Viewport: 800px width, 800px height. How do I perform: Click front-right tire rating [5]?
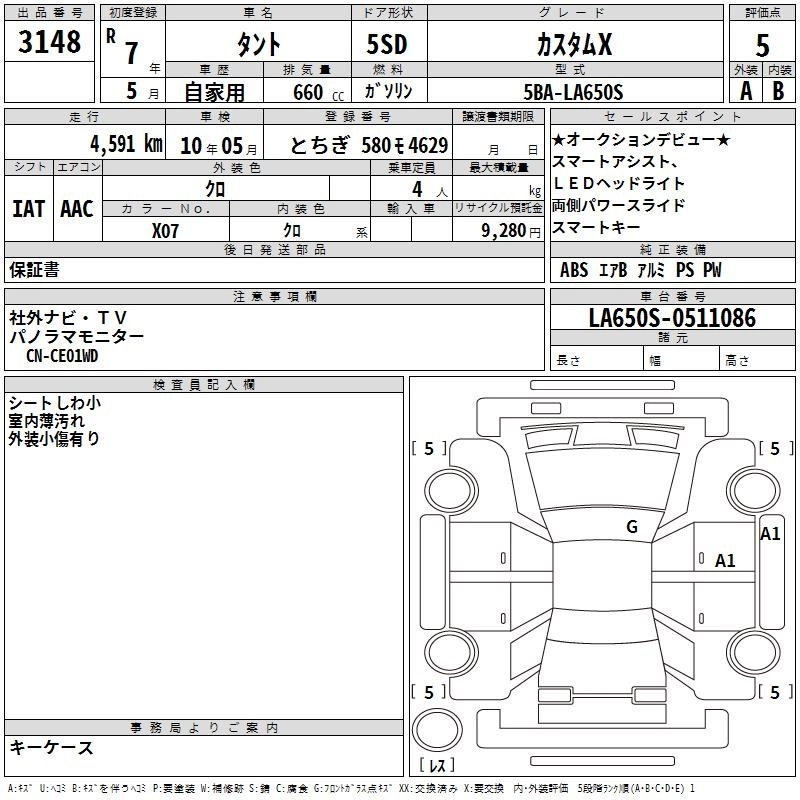776,449
